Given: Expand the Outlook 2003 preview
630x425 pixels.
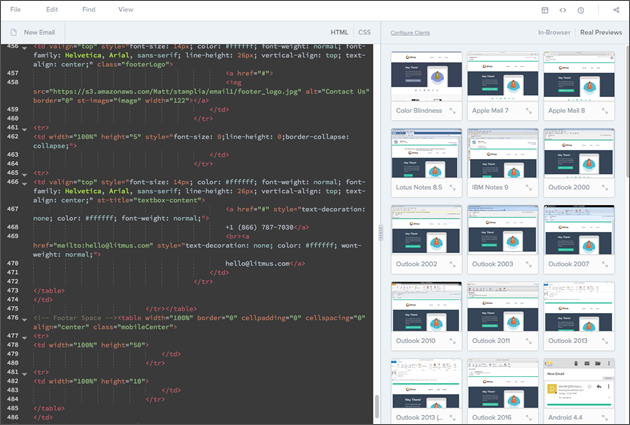Looking at the screenshot, I should click(529, 264).
